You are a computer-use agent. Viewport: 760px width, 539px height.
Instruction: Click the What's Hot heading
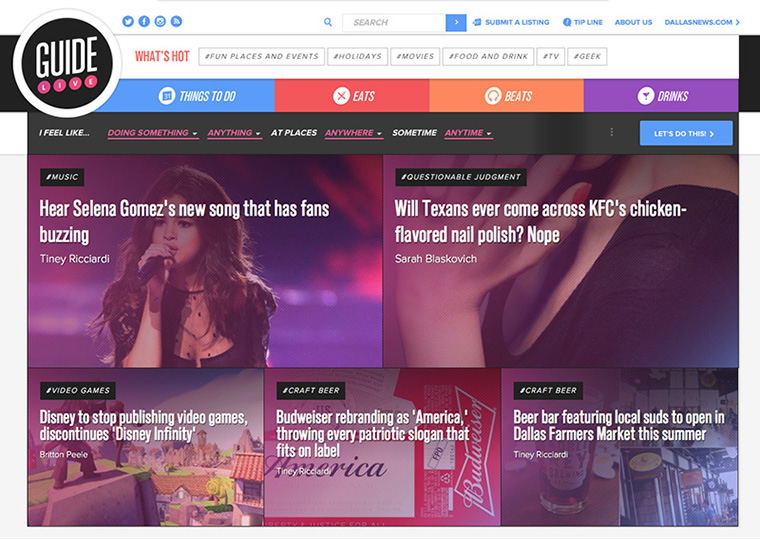pyautogui.click(x=162, y=56)
